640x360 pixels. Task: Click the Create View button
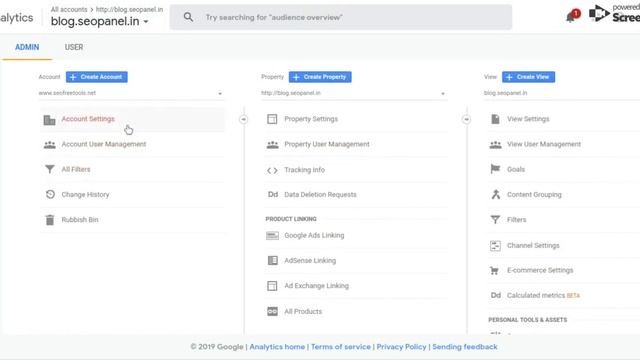pos(528,77)
